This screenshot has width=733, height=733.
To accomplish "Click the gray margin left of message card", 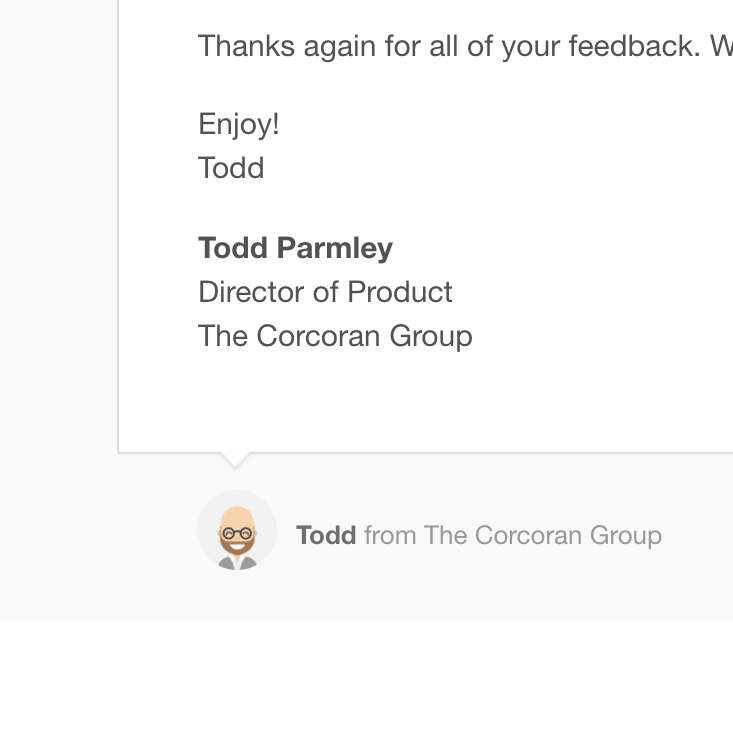I will point(58,234).
